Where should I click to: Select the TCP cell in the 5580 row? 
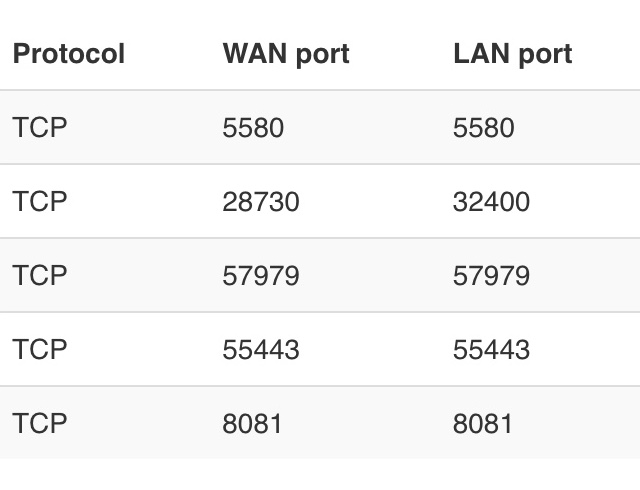point(40,128)
